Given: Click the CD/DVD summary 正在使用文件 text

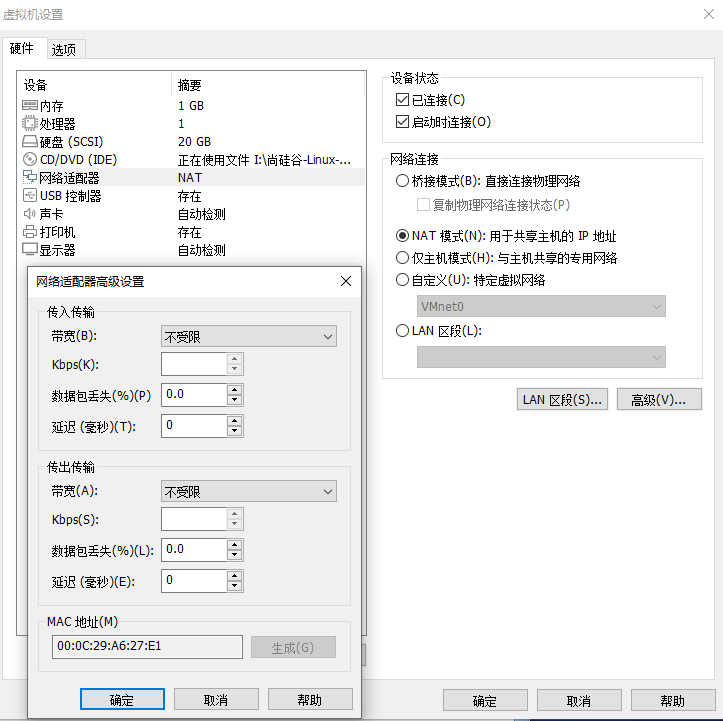Looking at the screenshot, I should [x=264, y=160].
